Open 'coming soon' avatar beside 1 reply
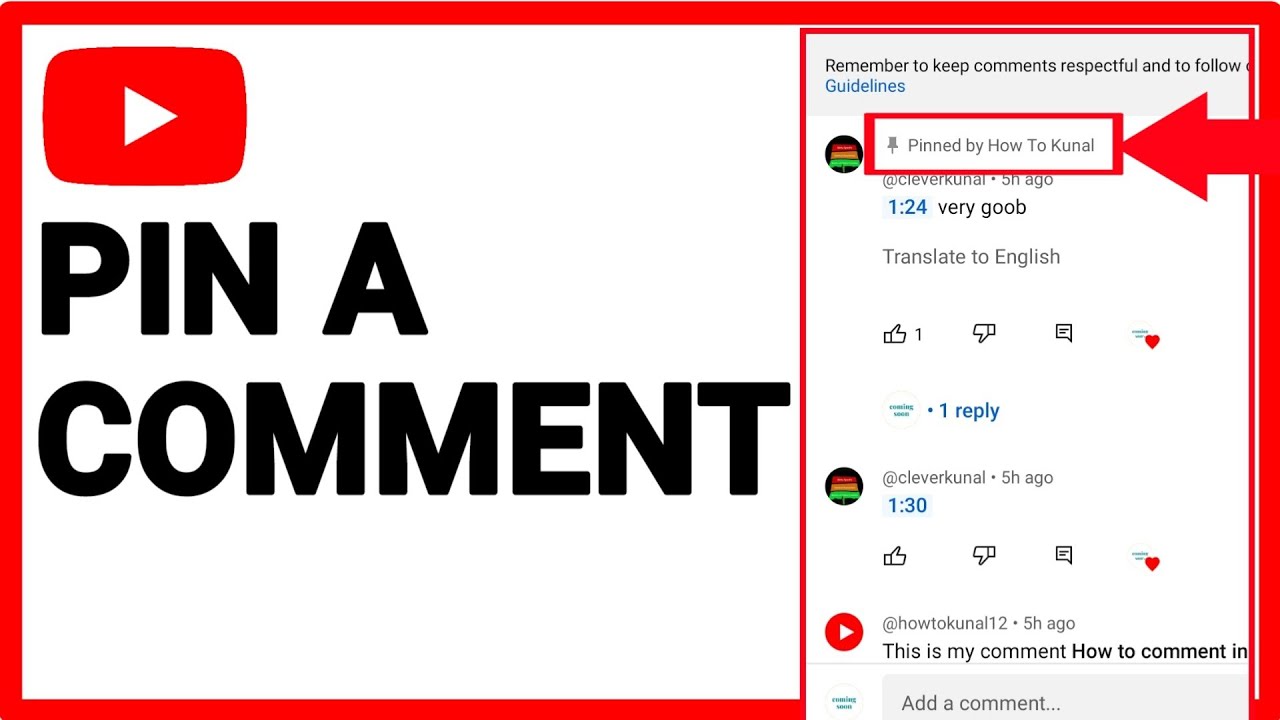The width and height of the screenshot is (1280, 720). coord(901,410)
